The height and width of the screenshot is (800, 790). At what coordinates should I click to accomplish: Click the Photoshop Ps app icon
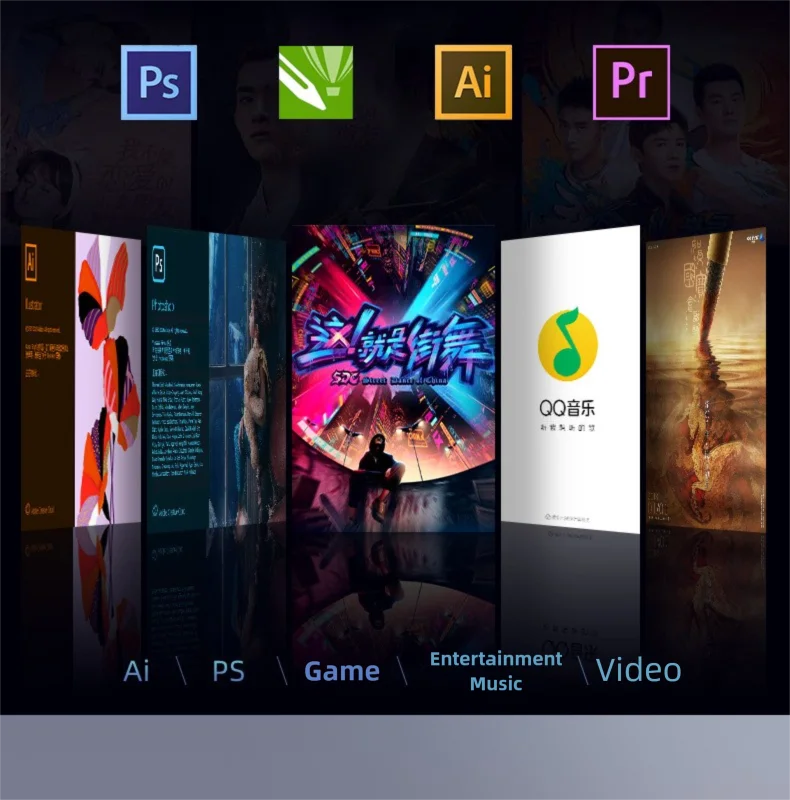tap(158, 82)
